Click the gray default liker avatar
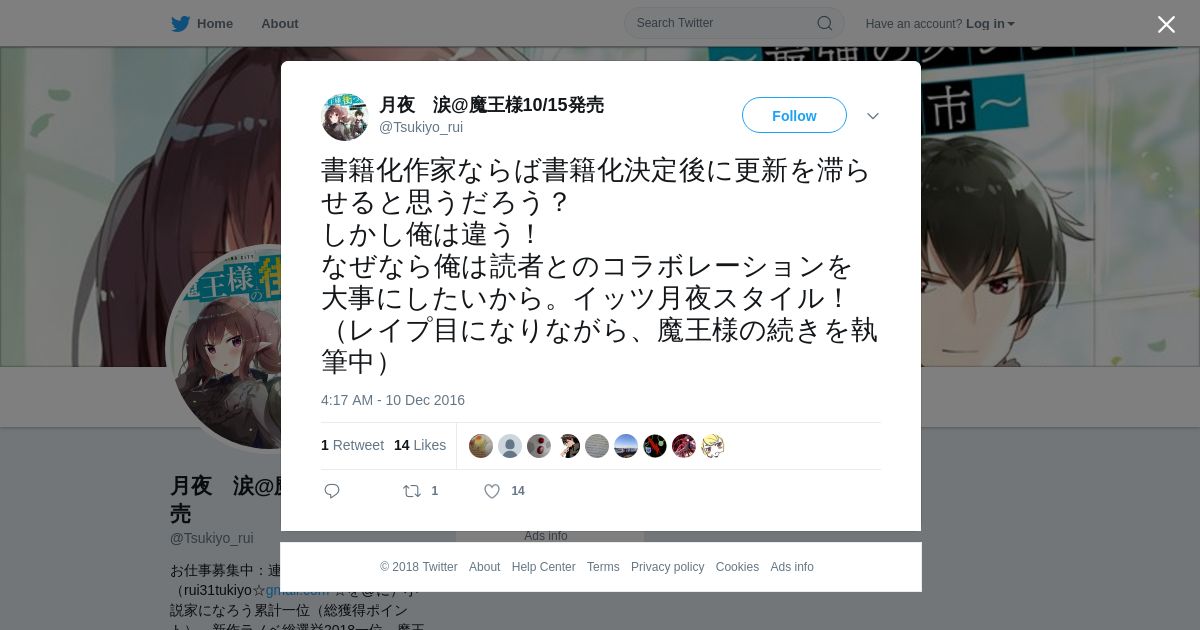The height and width of the screenshot is (630, 1200). pos(510,446)
